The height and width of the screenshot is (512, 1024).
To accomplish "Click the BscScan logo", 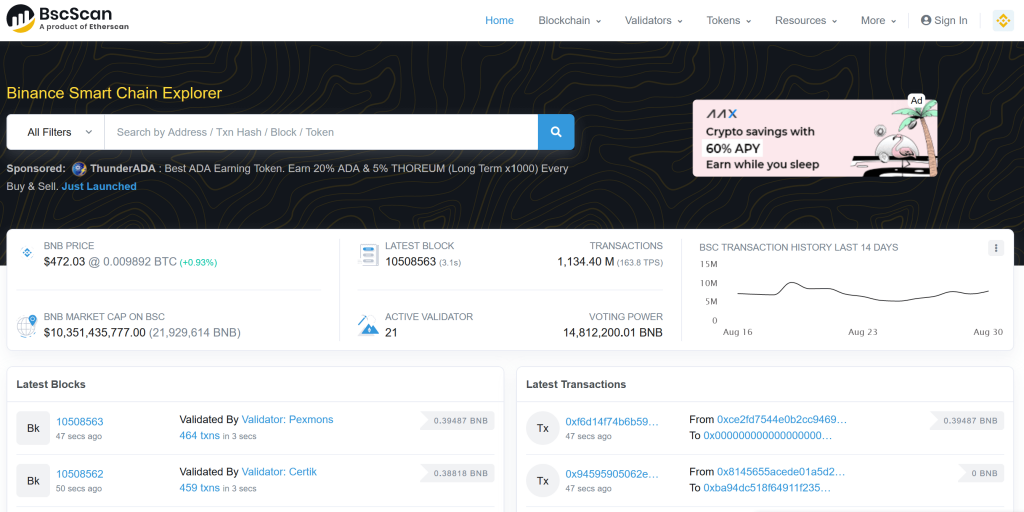I will pyautogui.click(x=68, y=18).
